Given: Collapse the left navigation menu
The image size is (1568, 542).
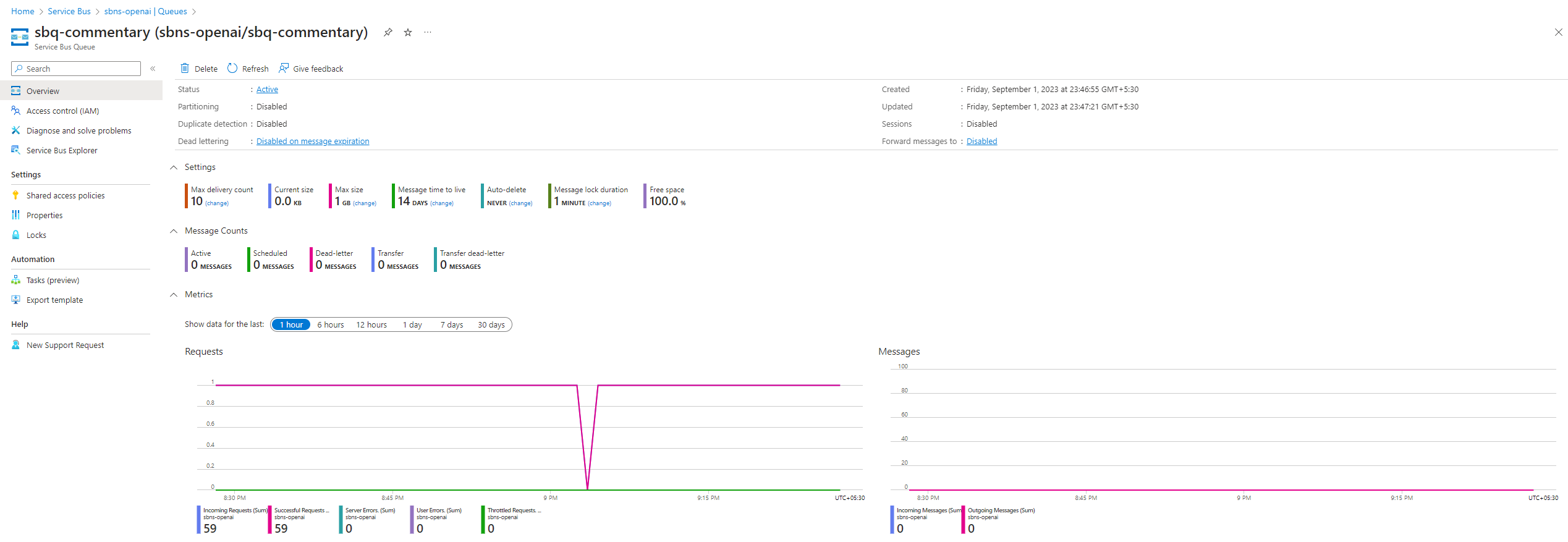Looking at the screenshot, I should [x=153, y=69].
